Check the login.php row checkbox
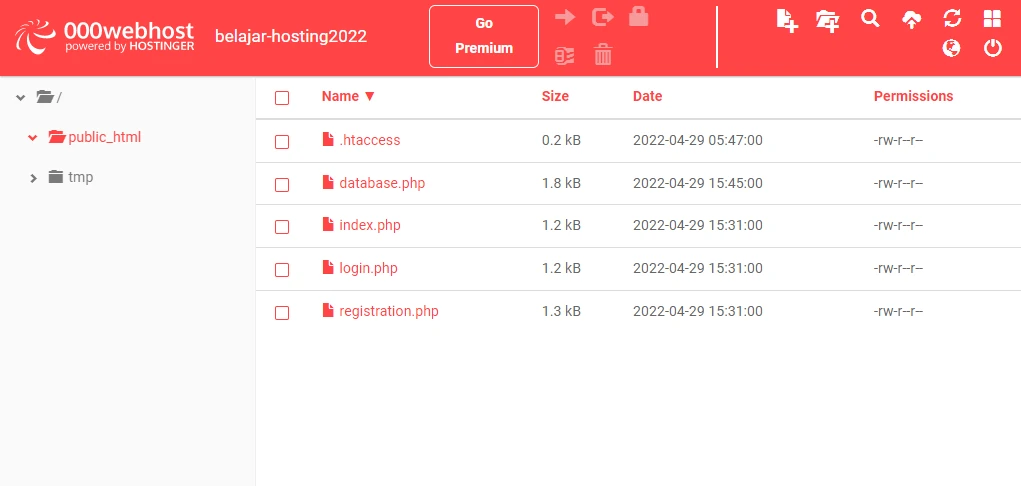The height and width of the screenshot is (486, 1021). pos(282,270)
